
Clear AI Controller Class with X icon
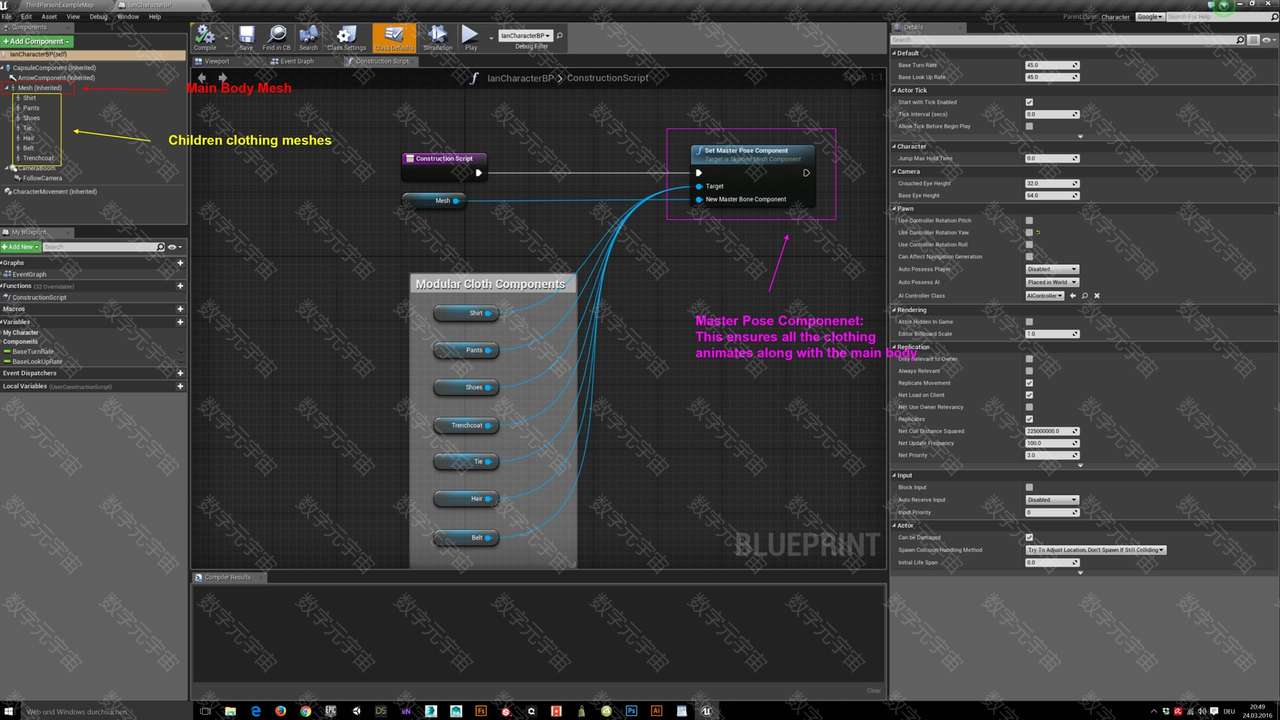pyautogui.click(x=1097, y=296)
